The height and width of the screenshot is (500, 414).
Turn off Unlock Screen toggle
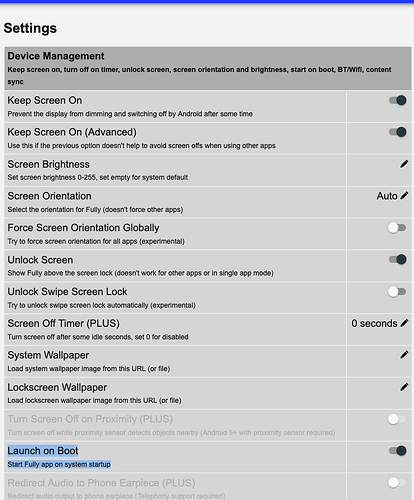(x=397, y=259)
